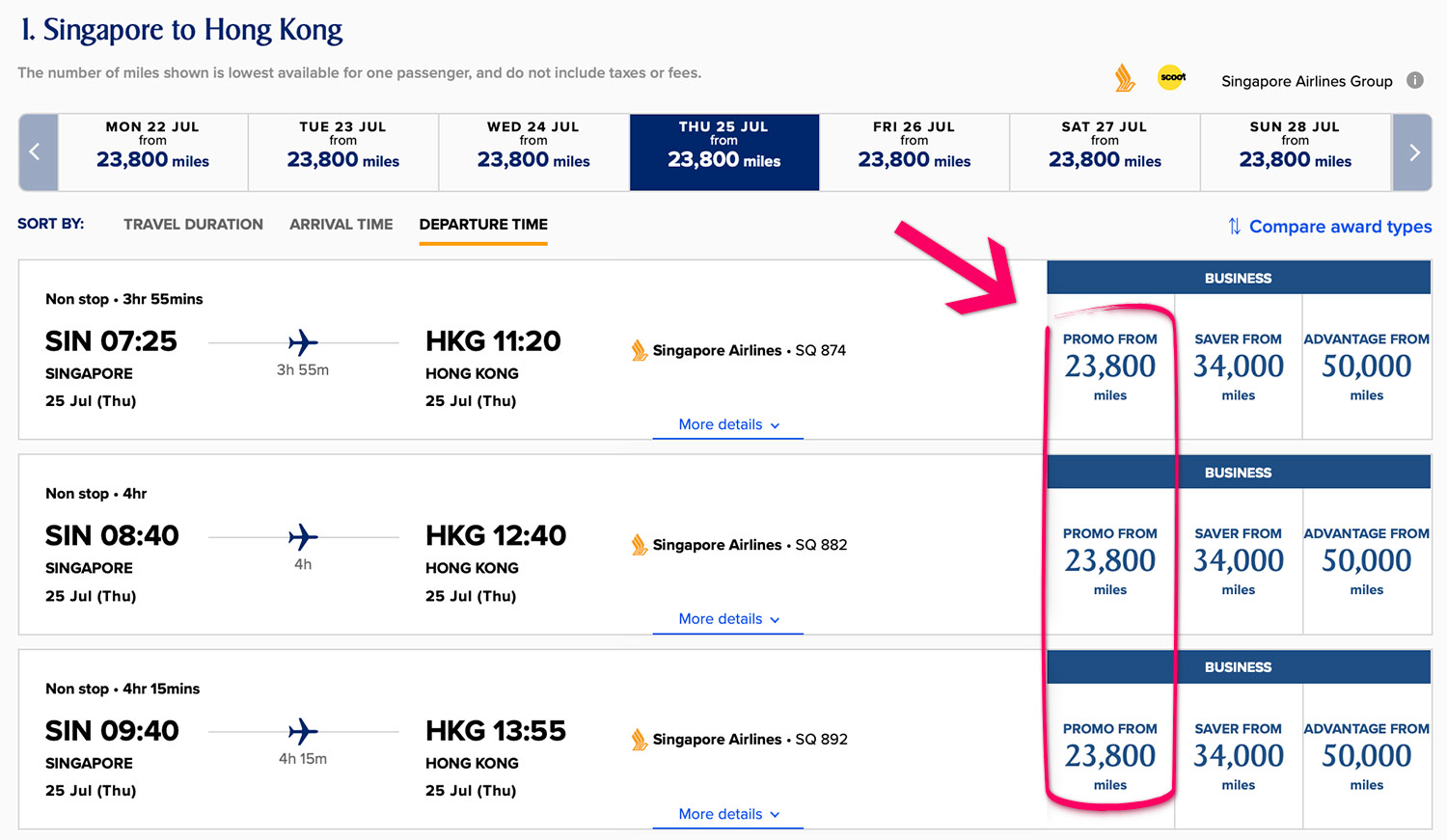
Task: Click the plane icon on the SQ 874 flight
Action: pyautogui.click(x=303, y=342)
